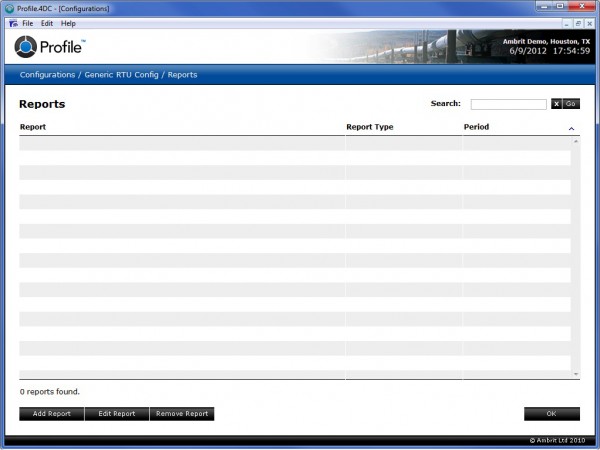Screen dimensions: 600x450
Task: Minimize the Profile.4DC main window
Action: [x=544, y=6]
